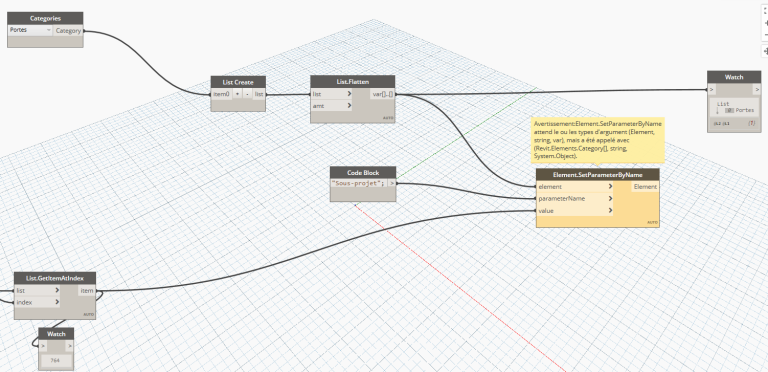Screen dimensions: 768x372
Task: Click item0 input port on List Create
Action: [x=221, y=94]
